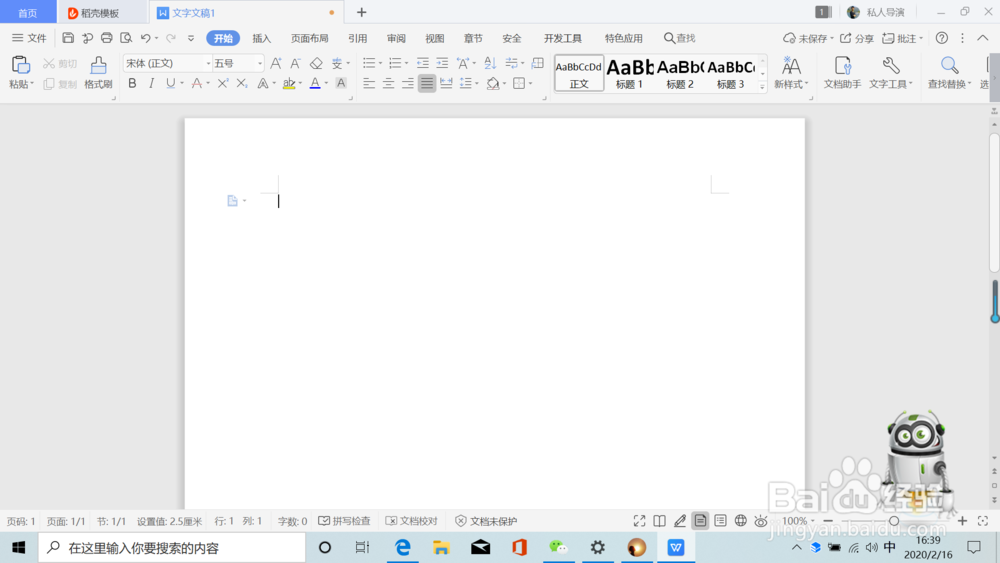This screenshot has width=1000, height=563.
Task: Click 未保存 cloud save button
Action: [808, 38]
